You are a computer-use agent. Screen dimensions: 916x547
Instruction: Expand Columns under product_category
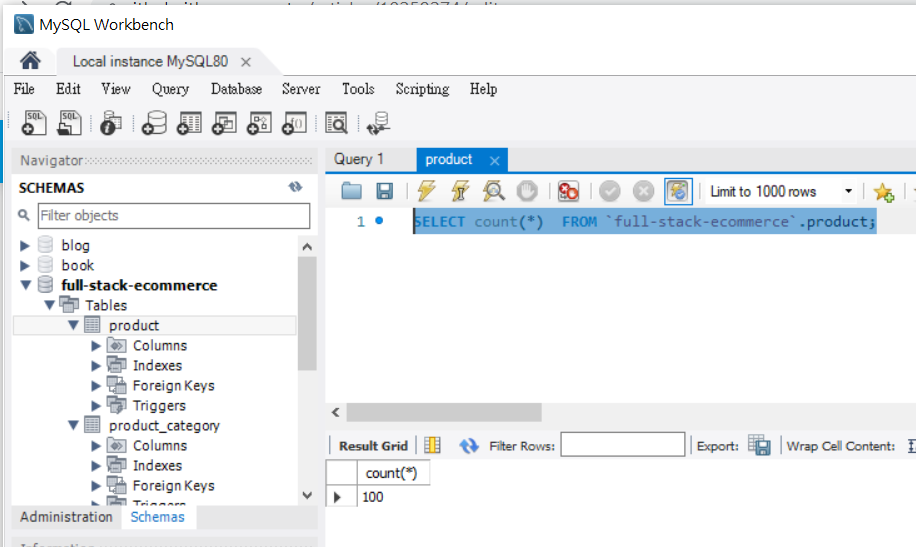[96, 445]
